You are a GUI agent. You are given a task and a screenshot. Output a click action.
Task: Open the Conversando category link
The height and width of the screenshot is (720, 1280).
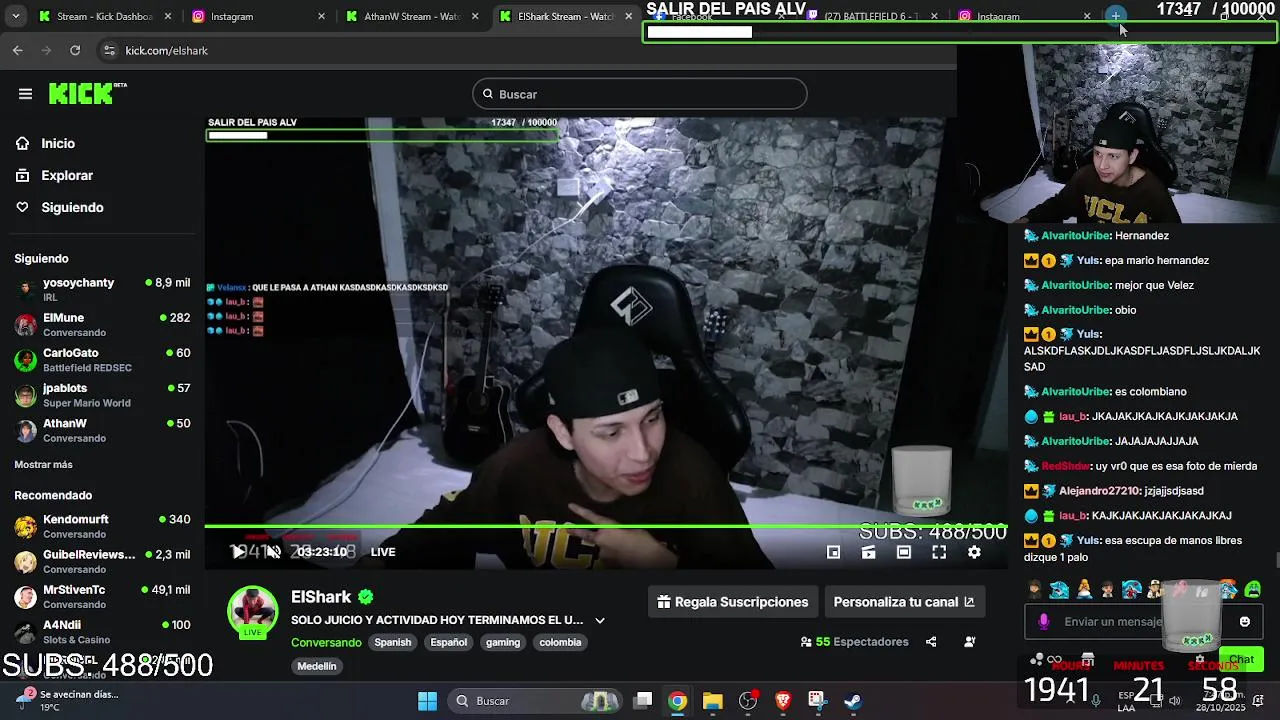(x=326, y=642)
